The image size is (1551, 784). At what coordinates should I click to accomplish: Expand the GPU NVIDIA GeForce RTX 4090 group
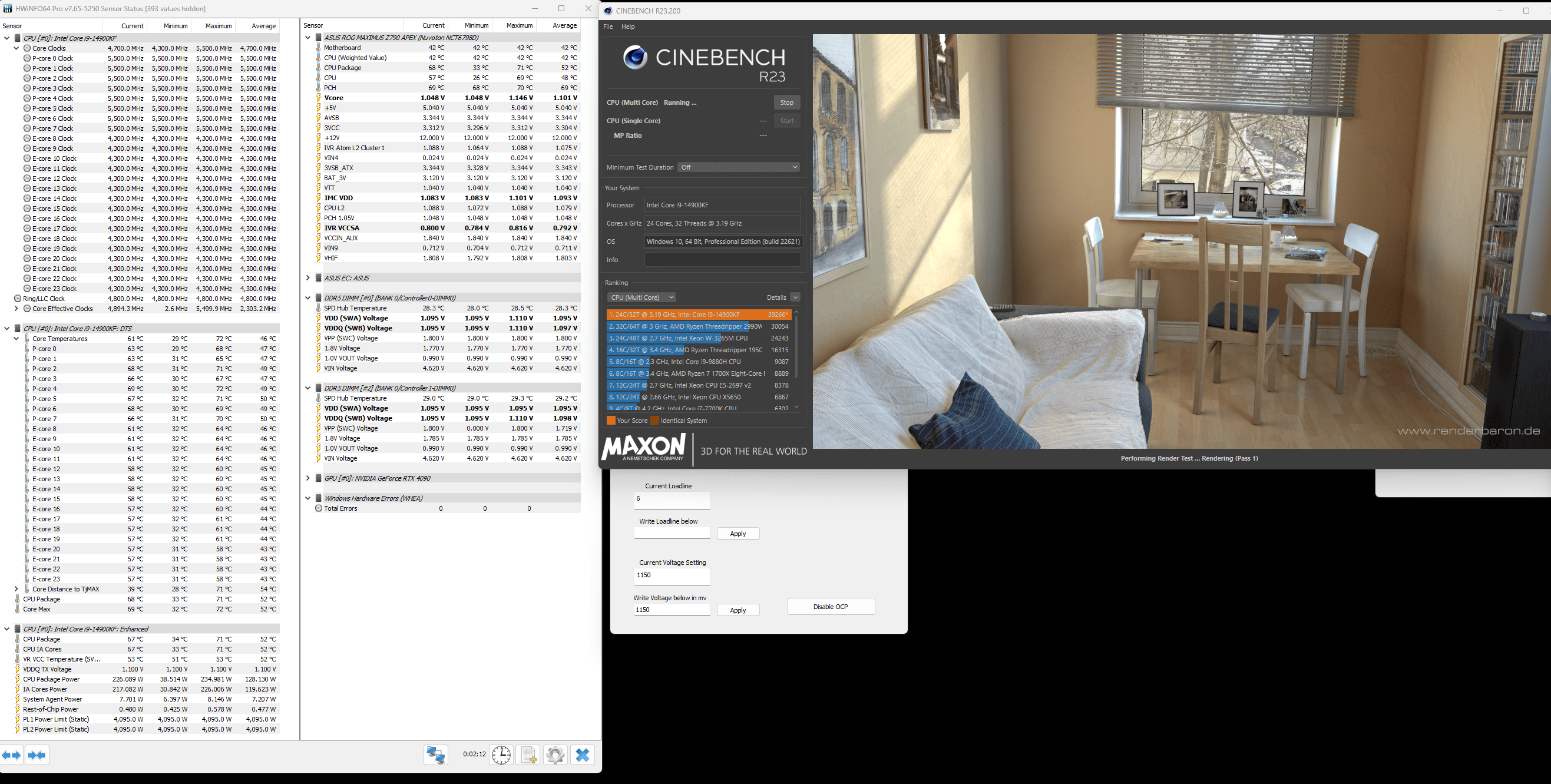pos(307,478)
